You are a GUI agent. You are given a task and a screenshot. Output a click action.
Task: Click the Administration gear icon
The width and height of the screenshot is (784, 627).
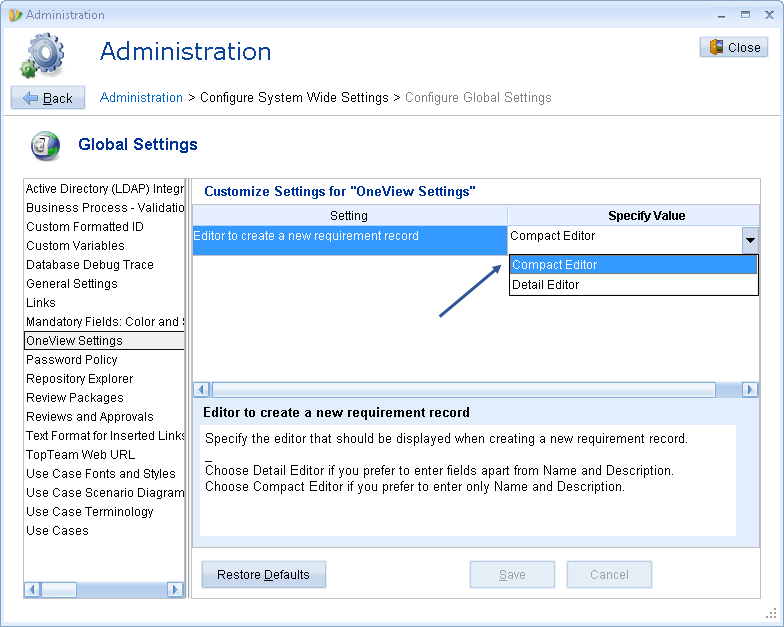coord(42,55)
